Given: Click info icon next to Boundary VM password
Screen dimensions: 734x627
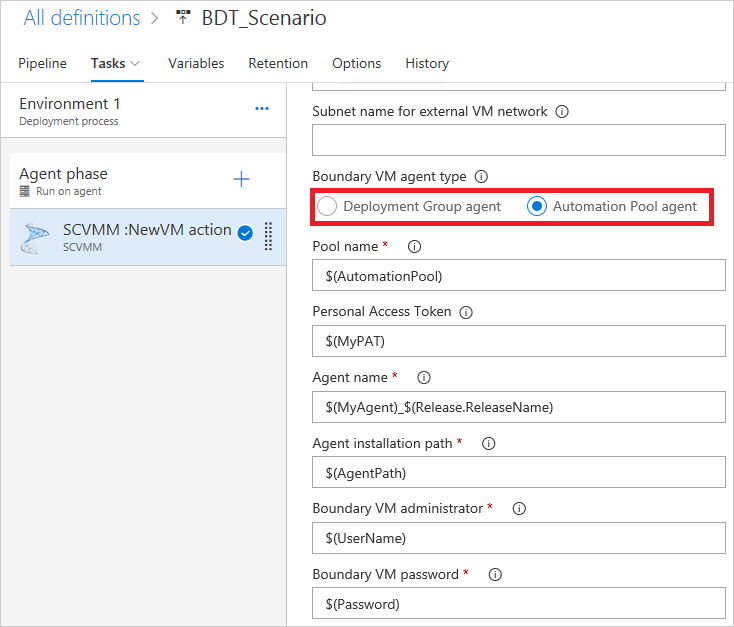Looking at the screenshot, I should click(495, 575).
